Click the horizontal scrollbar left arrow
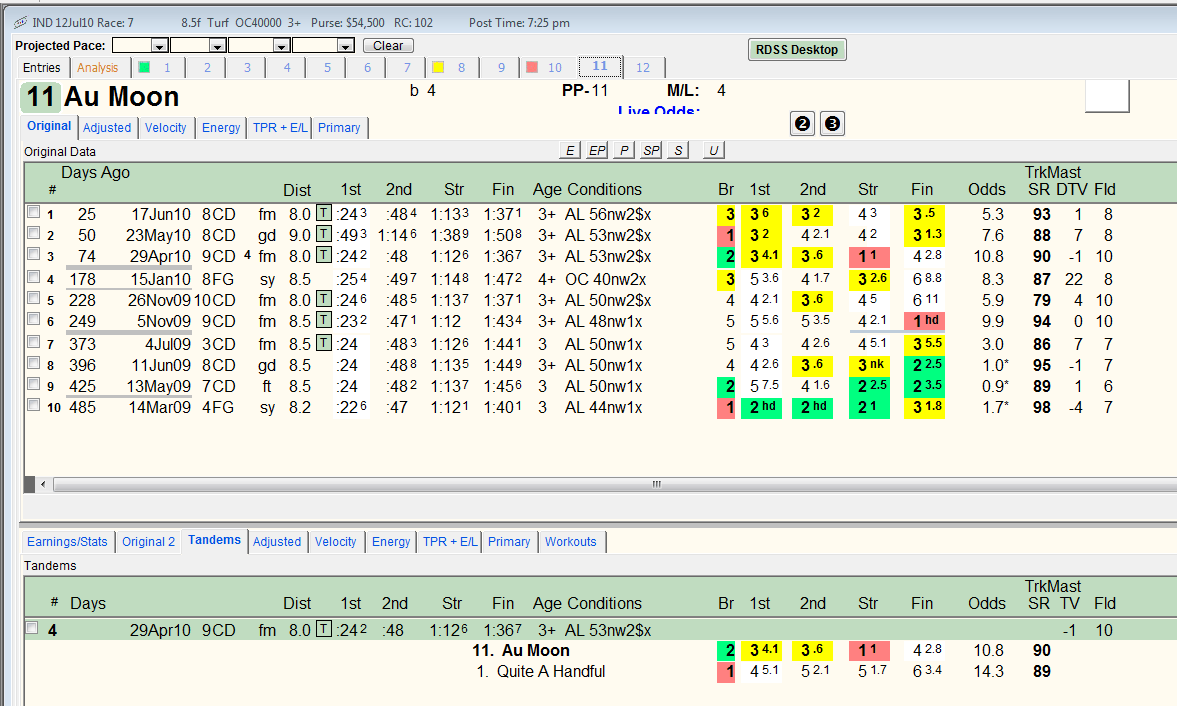Viewport: 1177px width, 706px height. point(44,485)
